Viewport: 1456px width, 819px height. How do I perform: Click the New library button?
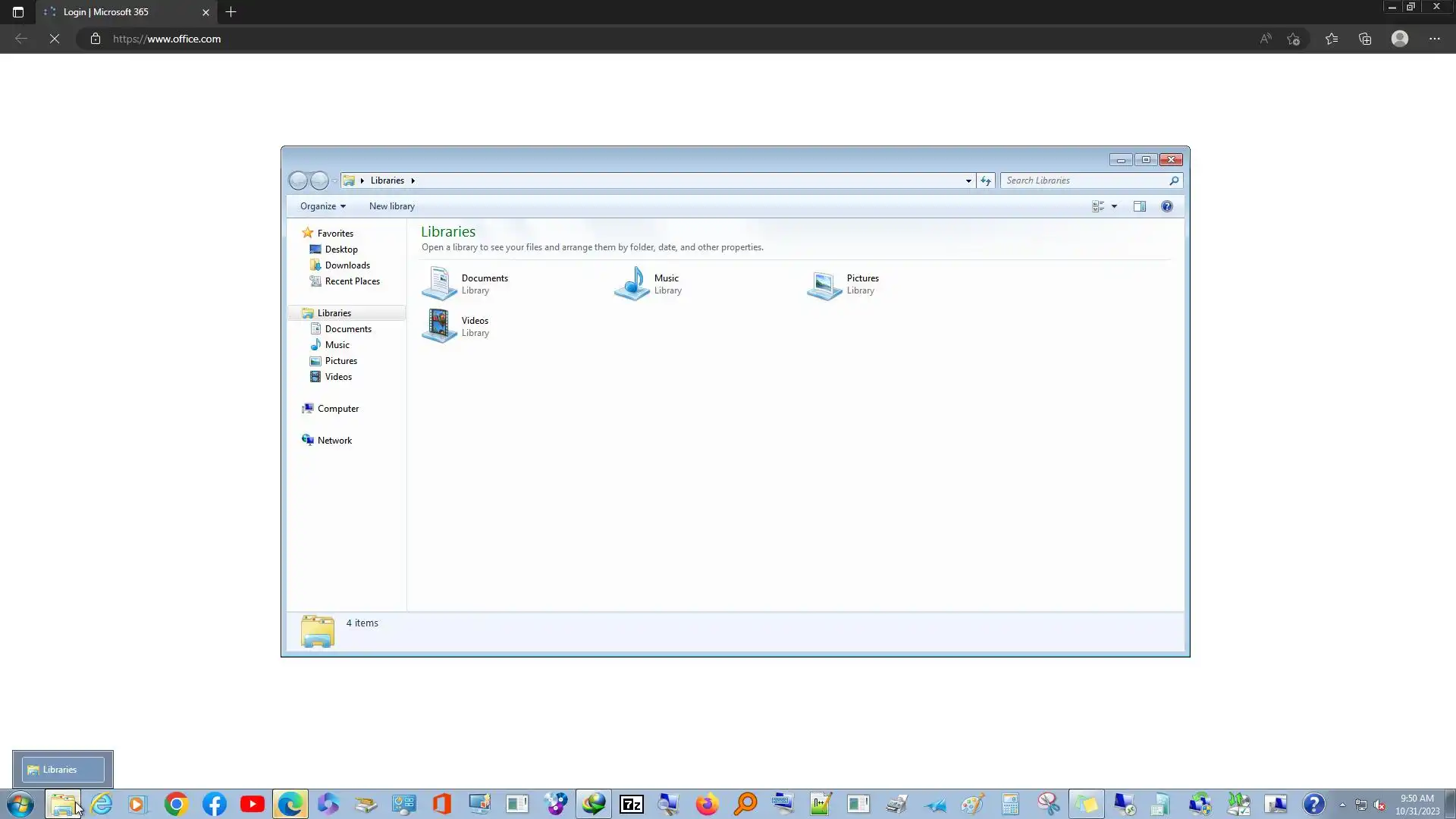coord(391,206)
